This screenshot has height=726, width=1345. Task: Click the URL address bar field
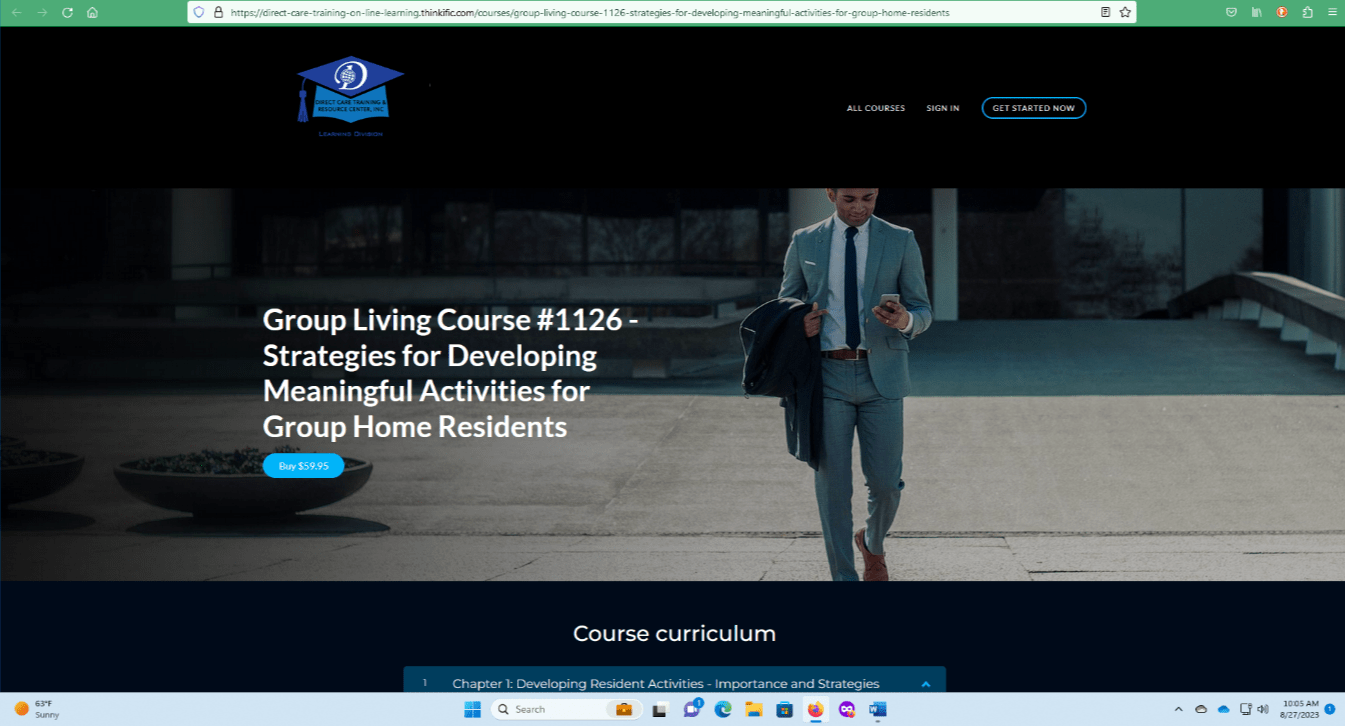(x=650, y=13)
